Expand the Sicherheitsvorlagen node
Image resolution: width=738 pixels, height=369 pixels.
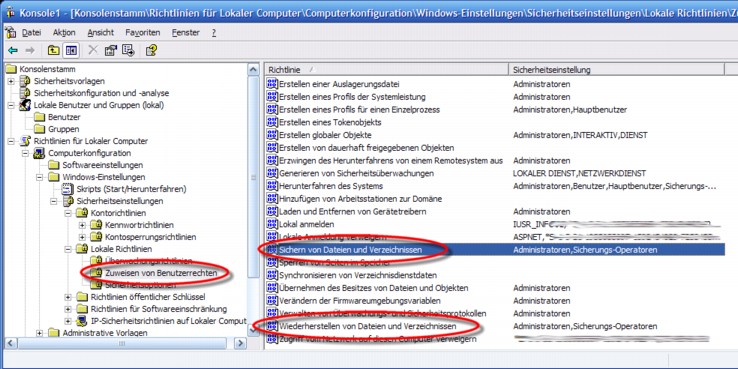[x=11, y=81]
